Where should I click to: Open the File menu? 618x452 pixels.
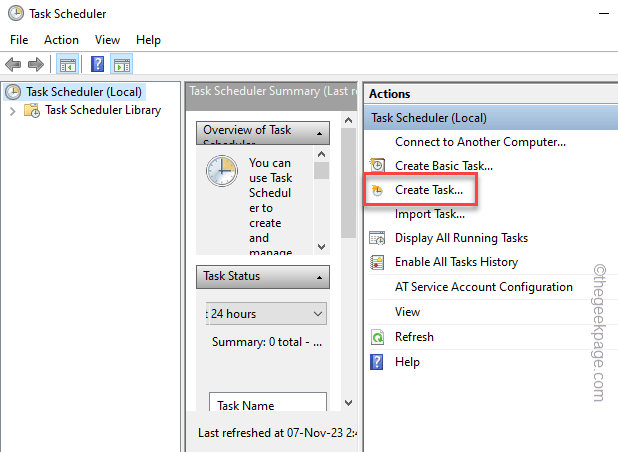click(19, 40)
